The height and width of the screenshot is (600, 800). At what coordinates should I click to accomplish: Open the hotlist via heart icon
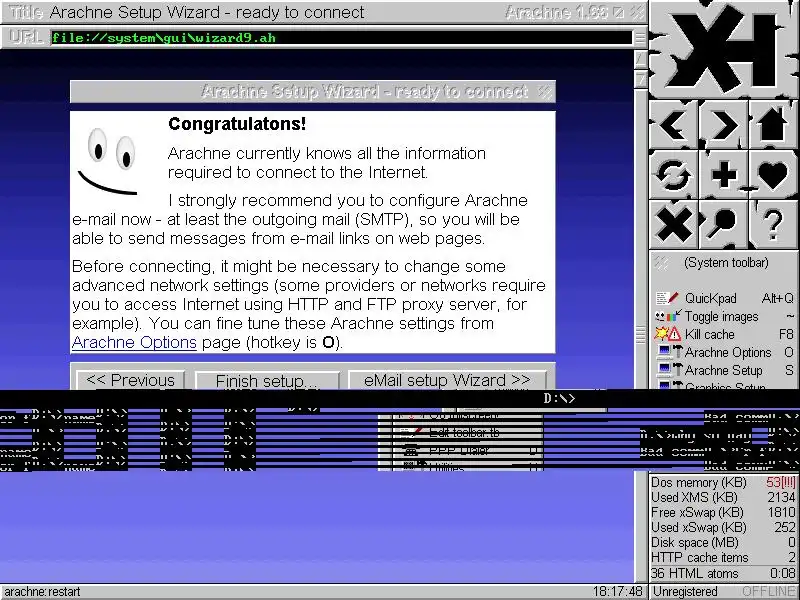click(773, 174)
